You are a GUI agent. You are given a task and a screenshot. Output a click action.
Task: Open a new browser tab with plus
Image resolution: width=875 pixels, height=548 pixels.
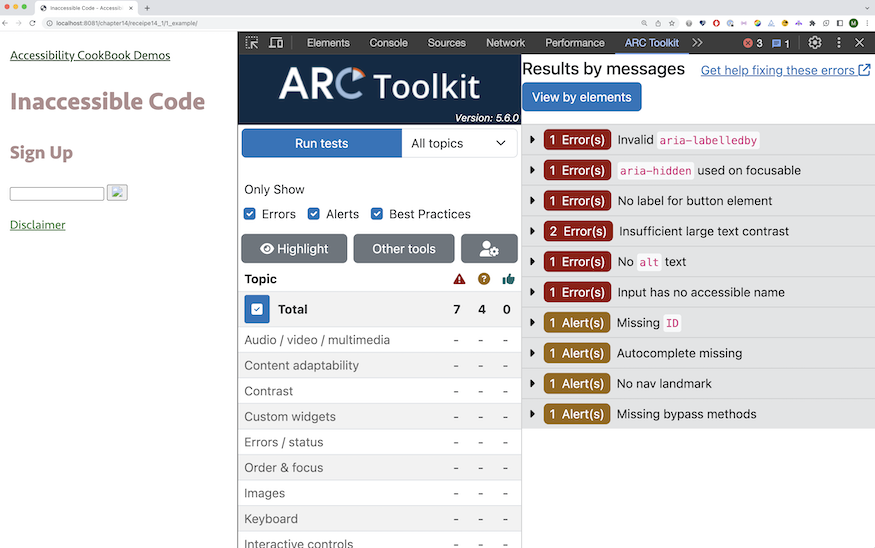click(x=147, y=8)
